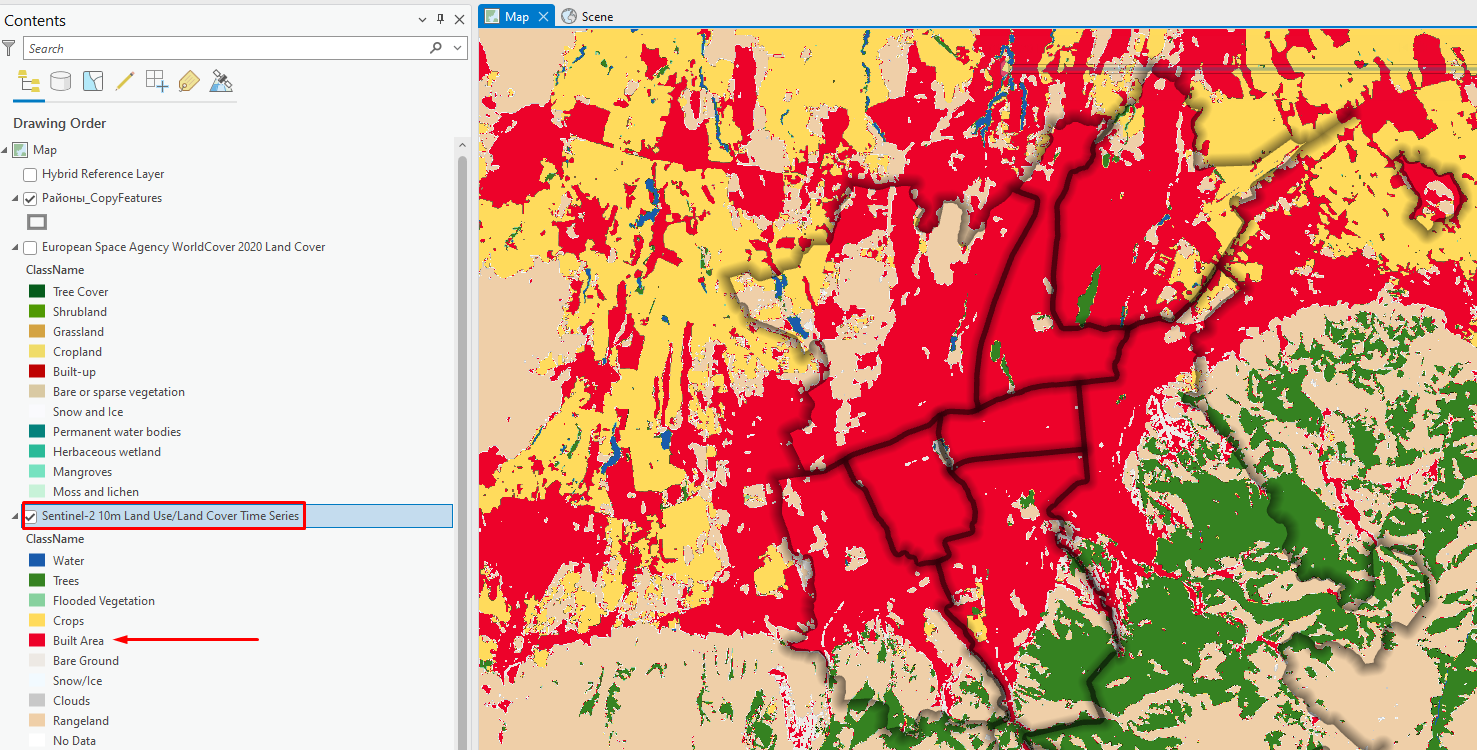The width and height of the screenshot is (1477, 750).
Task: Click the List By Perspective Imagery satellite icon
Action: 221,82
